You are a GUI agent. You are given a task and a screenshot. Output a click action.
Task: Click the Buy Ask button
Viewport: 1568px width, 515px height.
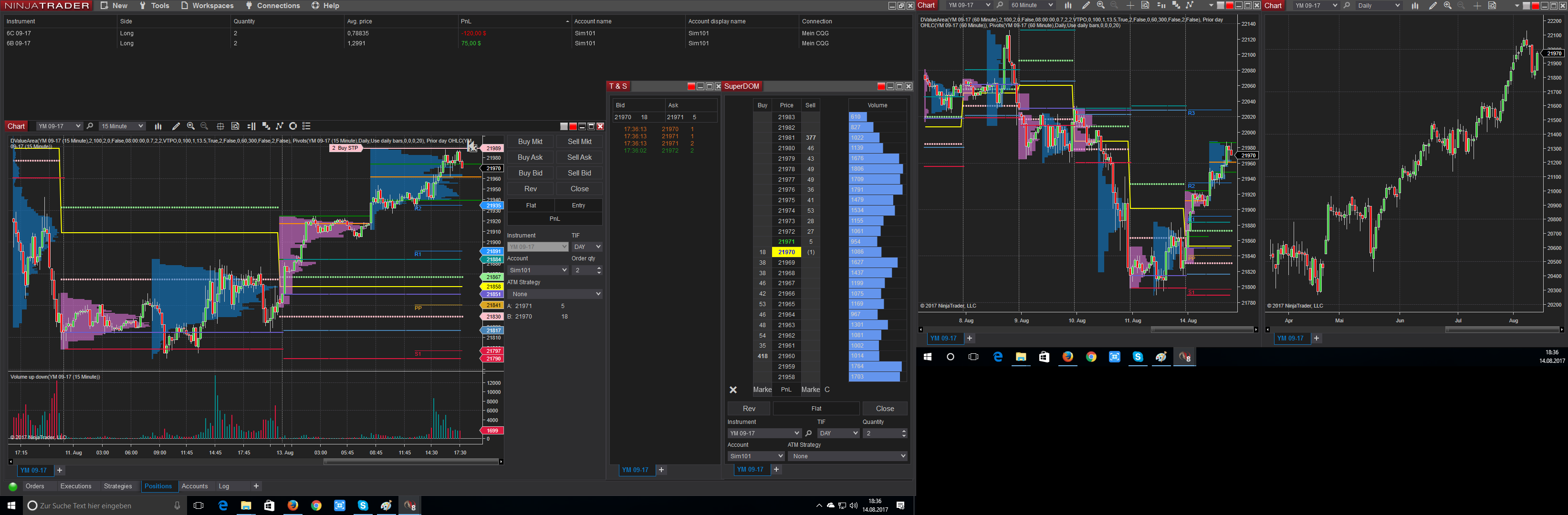point(530,157)
